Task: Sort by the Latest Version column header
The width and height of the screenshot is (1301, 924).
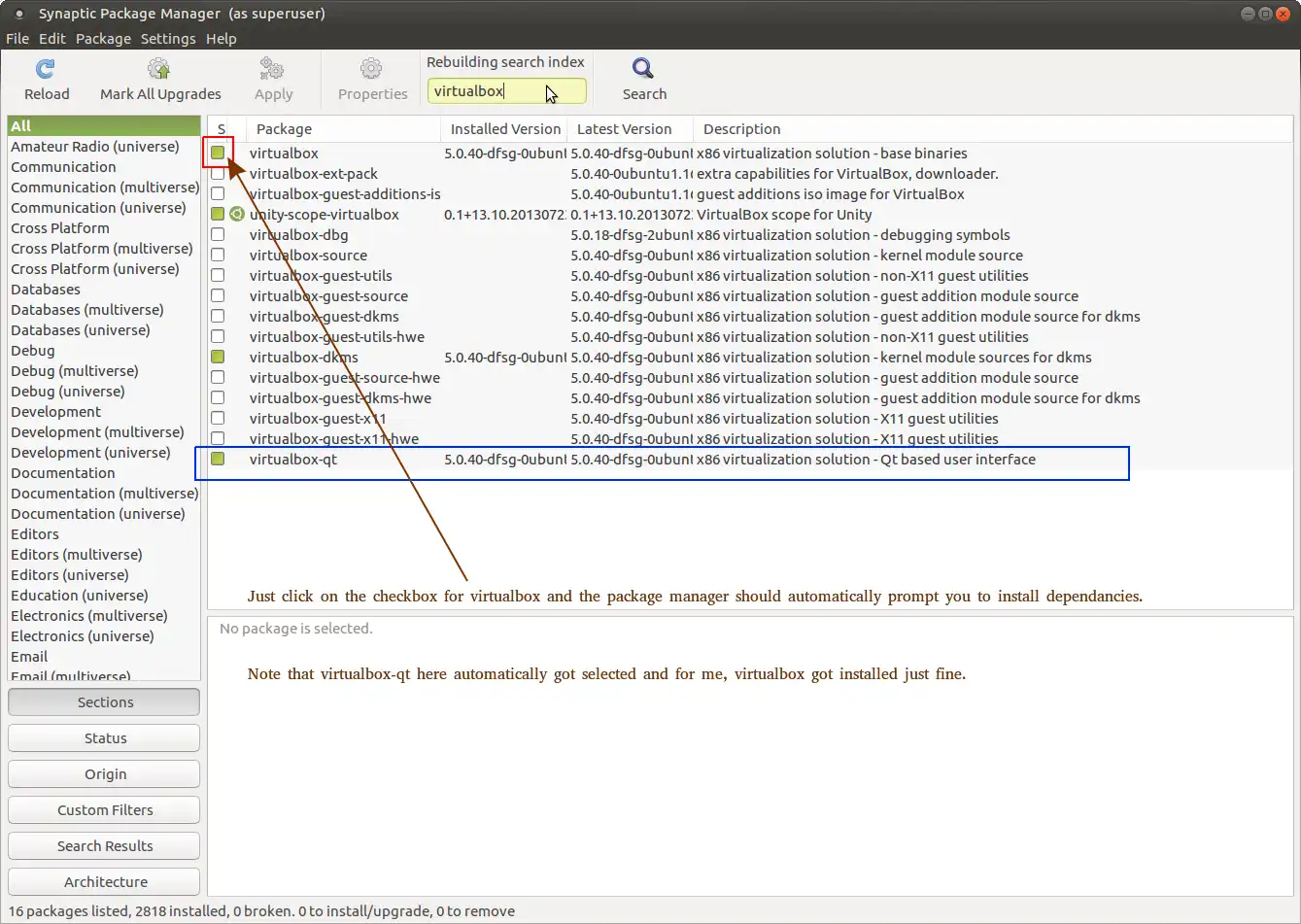Action: [x=631, y=129]
